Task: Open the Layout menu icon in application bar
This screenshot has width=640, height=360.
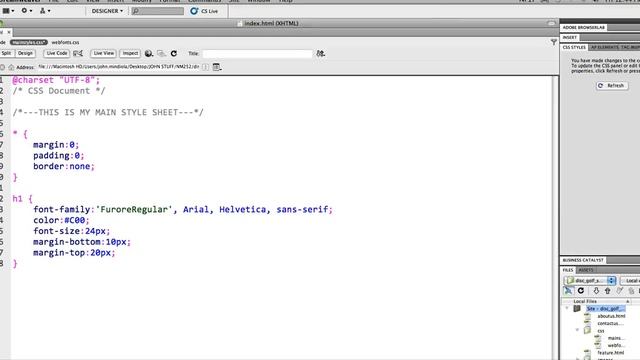Action: [8, 11]
